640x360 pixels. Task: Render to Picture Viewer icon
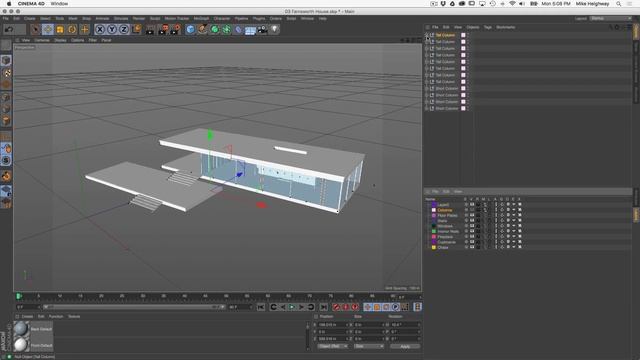click(x=163, y=29)
